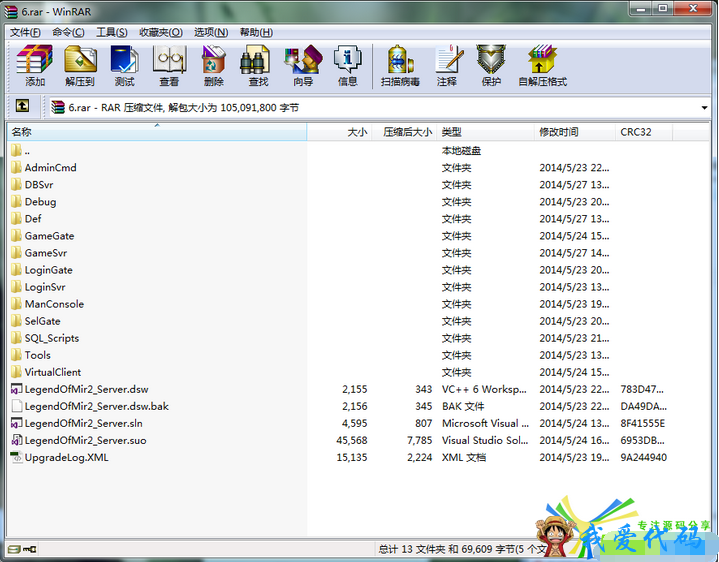
Task: Sort by the 大小 column header
Action: (x=339, y=132)
